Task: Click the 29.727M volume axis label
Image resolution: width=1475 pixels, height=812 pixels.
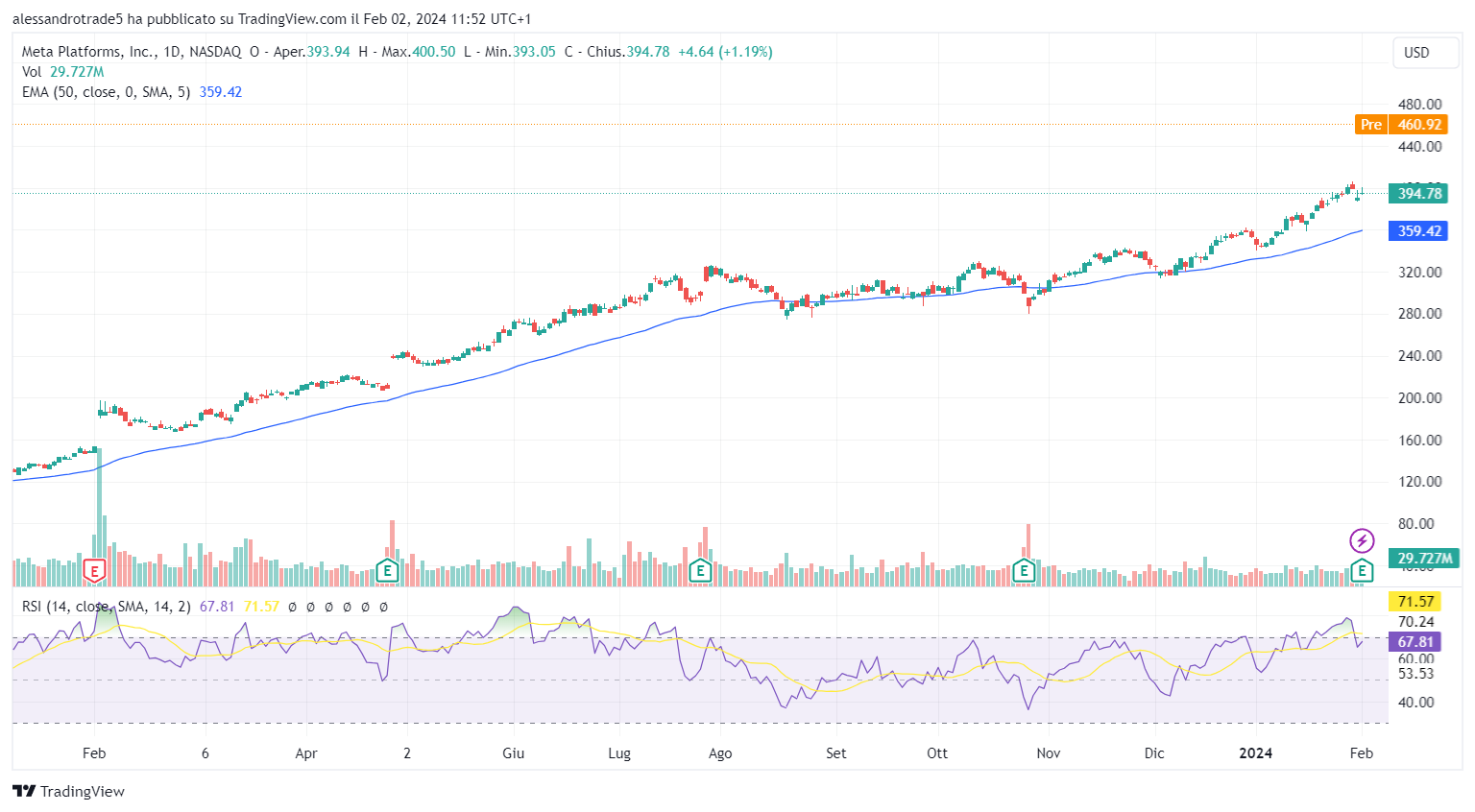Action: [1423, 559]
